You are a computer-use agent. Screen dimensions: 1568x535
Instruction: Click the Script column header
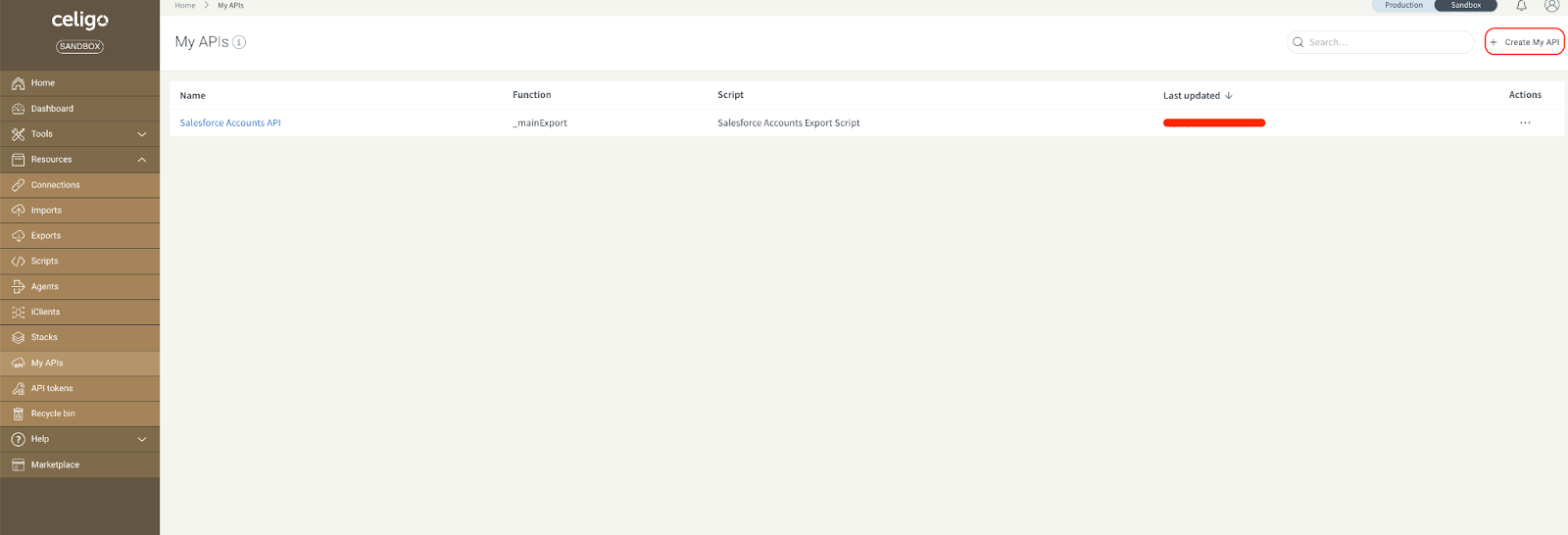(730, 95)
